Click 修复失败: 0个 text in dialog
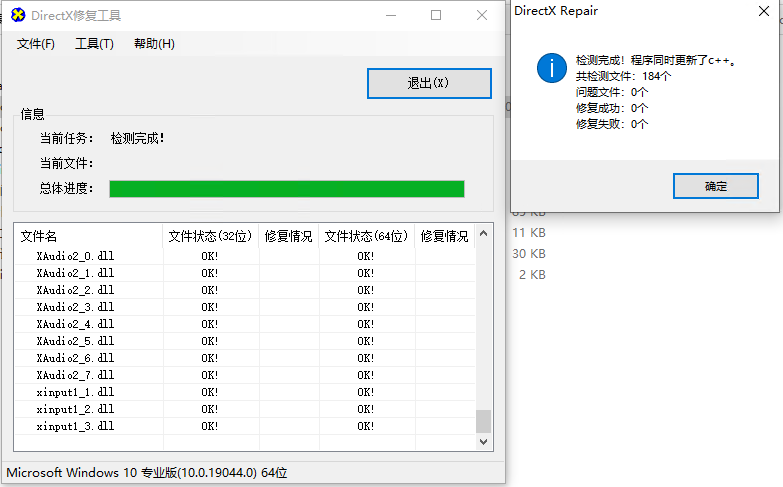Viewport: 783px width, 487px height. point(612,124)
